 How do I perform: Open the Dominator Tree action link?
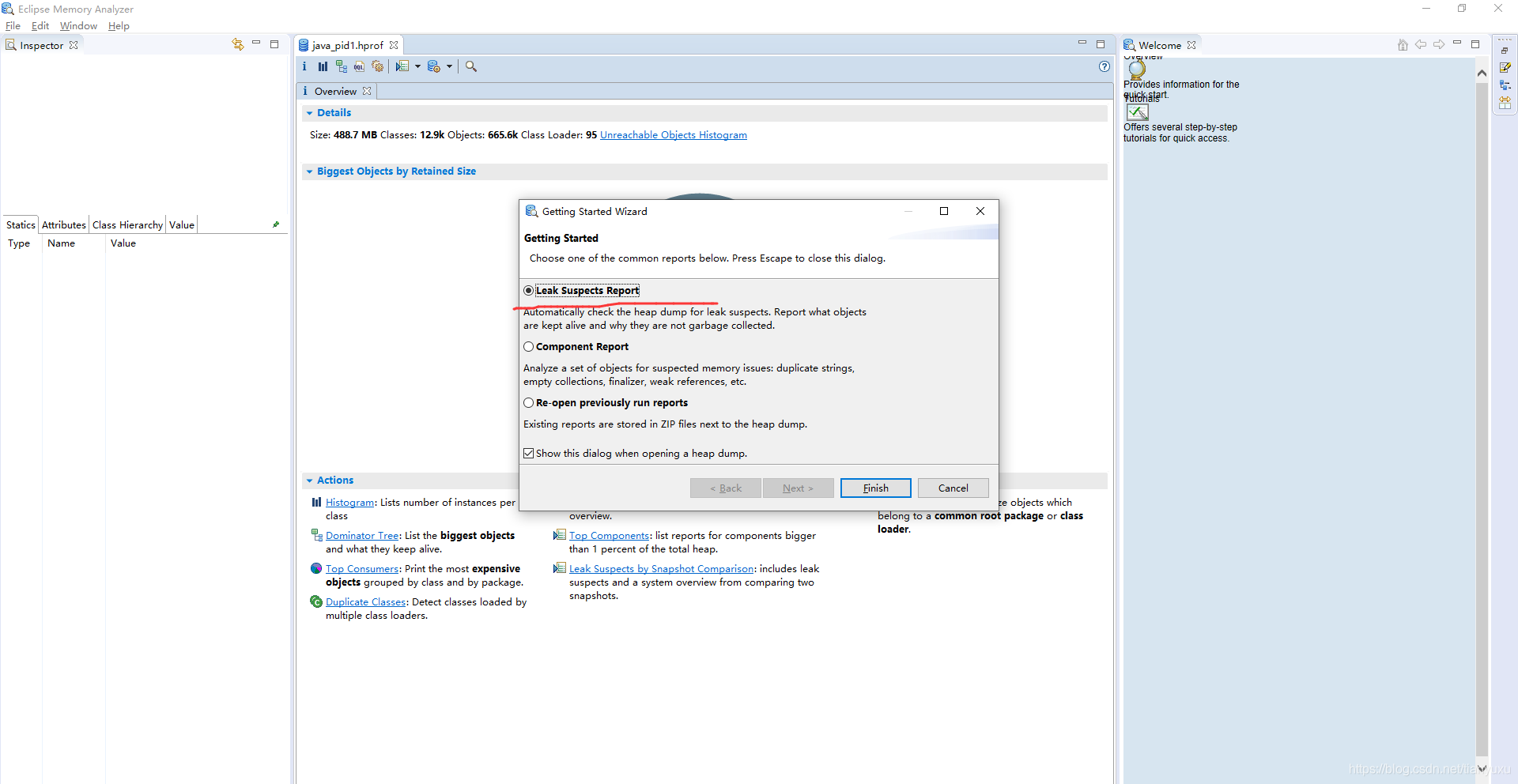tap(362, 536)
